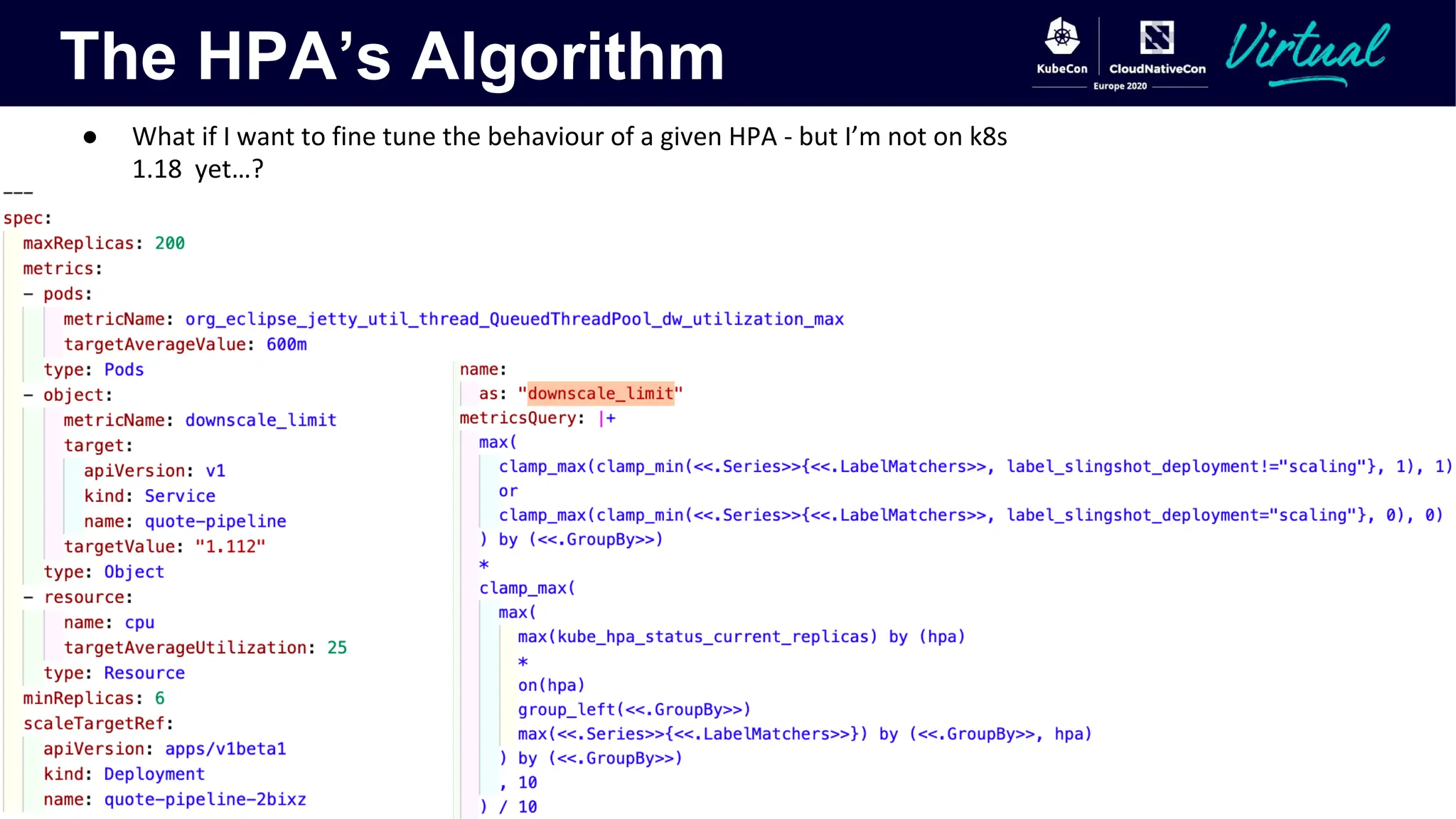This screenshot has height=819, width=1456.
Task: Click the "metricsQuery: |+" line
Action: pyautogui.click(x=537, y=418)
